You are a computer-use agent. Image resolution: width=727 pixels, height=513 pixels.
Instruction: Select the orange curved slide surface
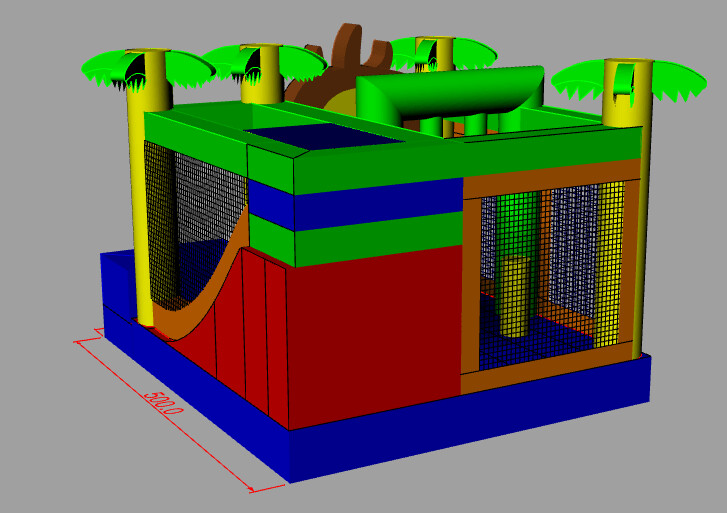point(204,288)
